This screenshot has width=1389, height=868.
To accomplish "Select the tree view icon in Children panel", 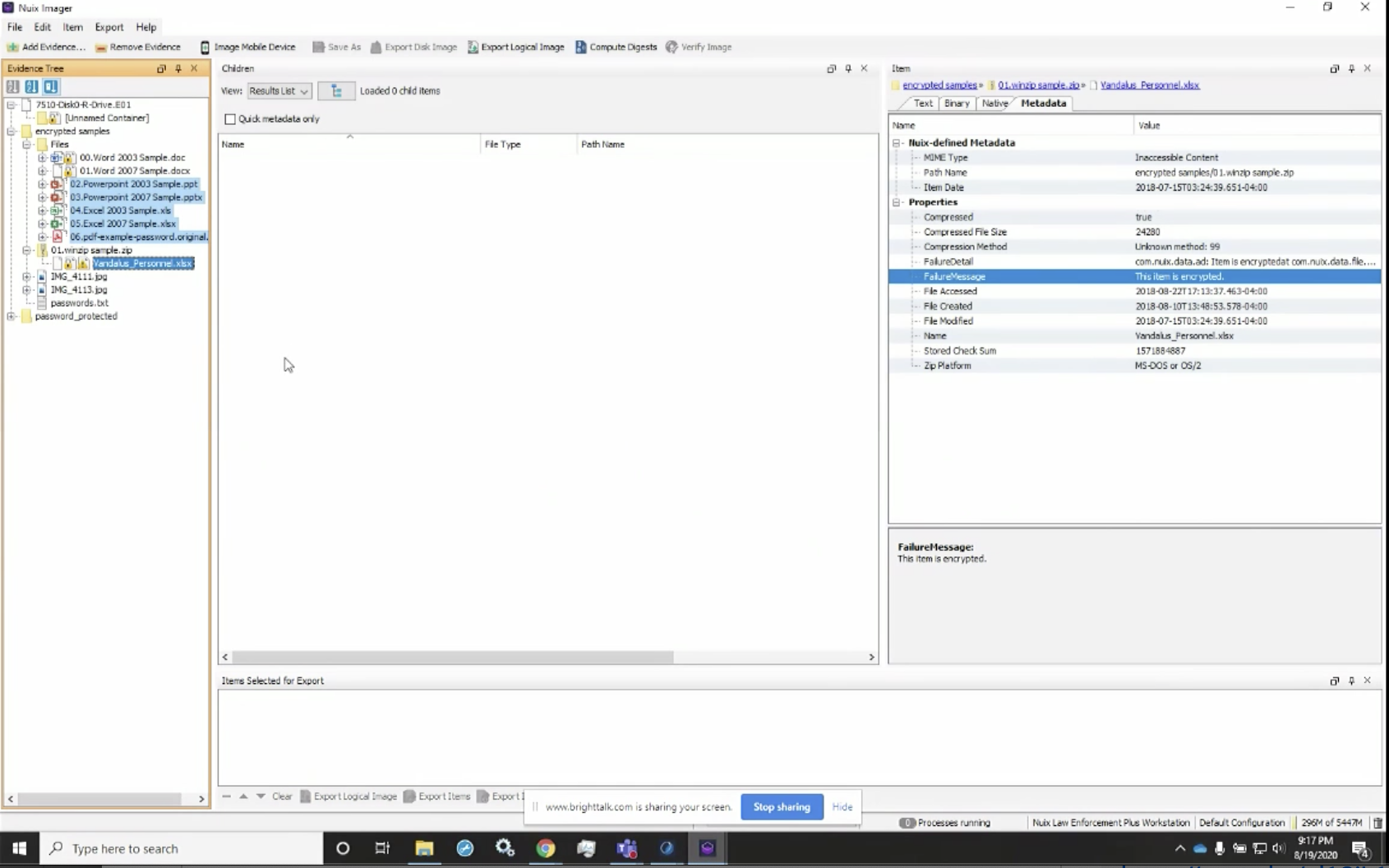I will point(335,90).
